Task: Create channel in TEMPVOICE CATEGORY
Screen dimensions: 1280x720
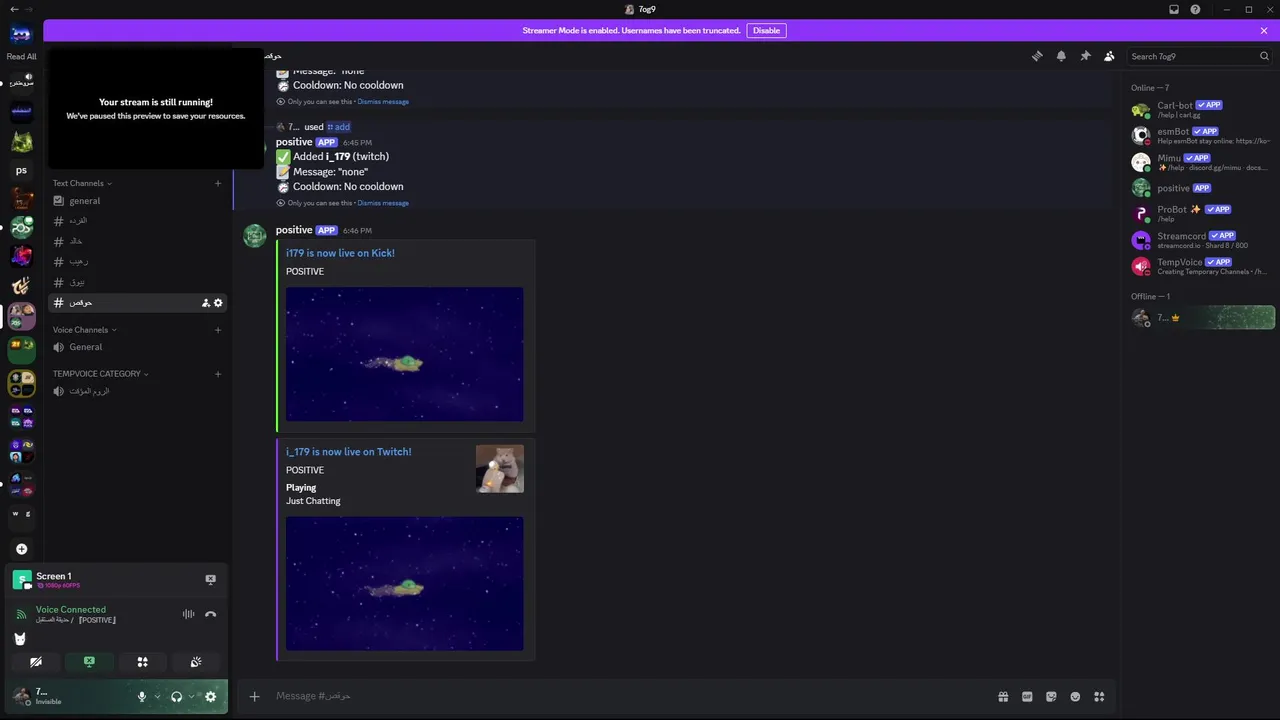Action: click(x=218, y=374)
